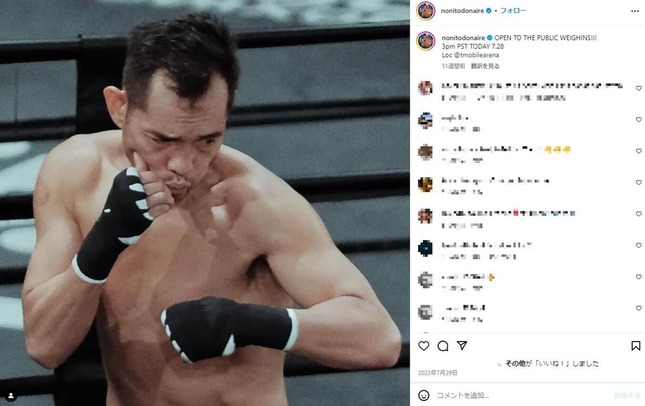Image resolution: width=645 pixels, height=406 pixels.
Task: Click the 2023年7月29日 post date
Action: click(438, 373)
